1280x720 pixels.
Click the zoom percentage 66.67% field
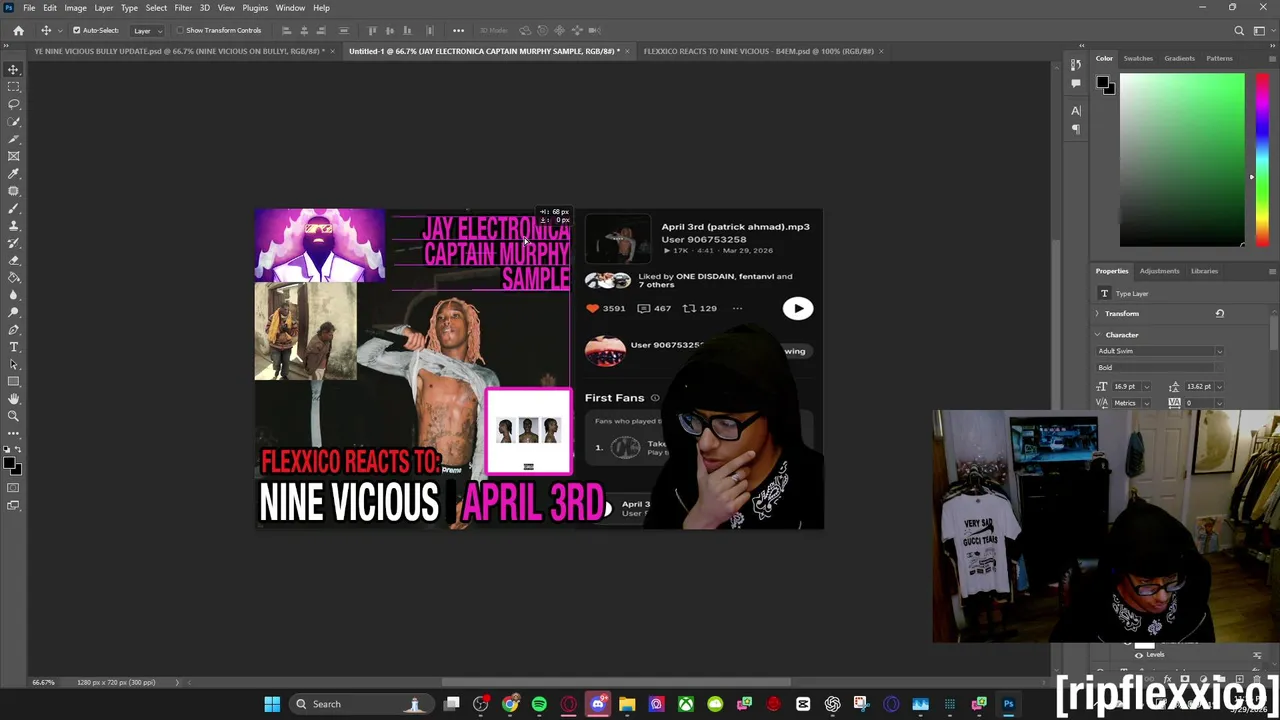coord(43,682)
